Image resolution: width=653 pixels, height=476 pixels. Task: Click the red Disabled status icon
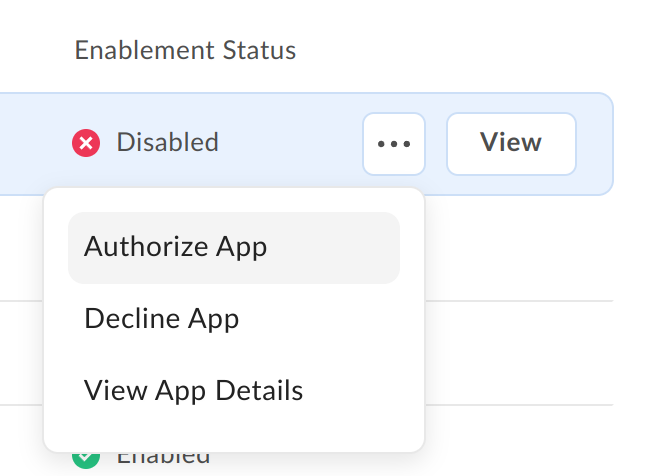(x=87, y=144)
